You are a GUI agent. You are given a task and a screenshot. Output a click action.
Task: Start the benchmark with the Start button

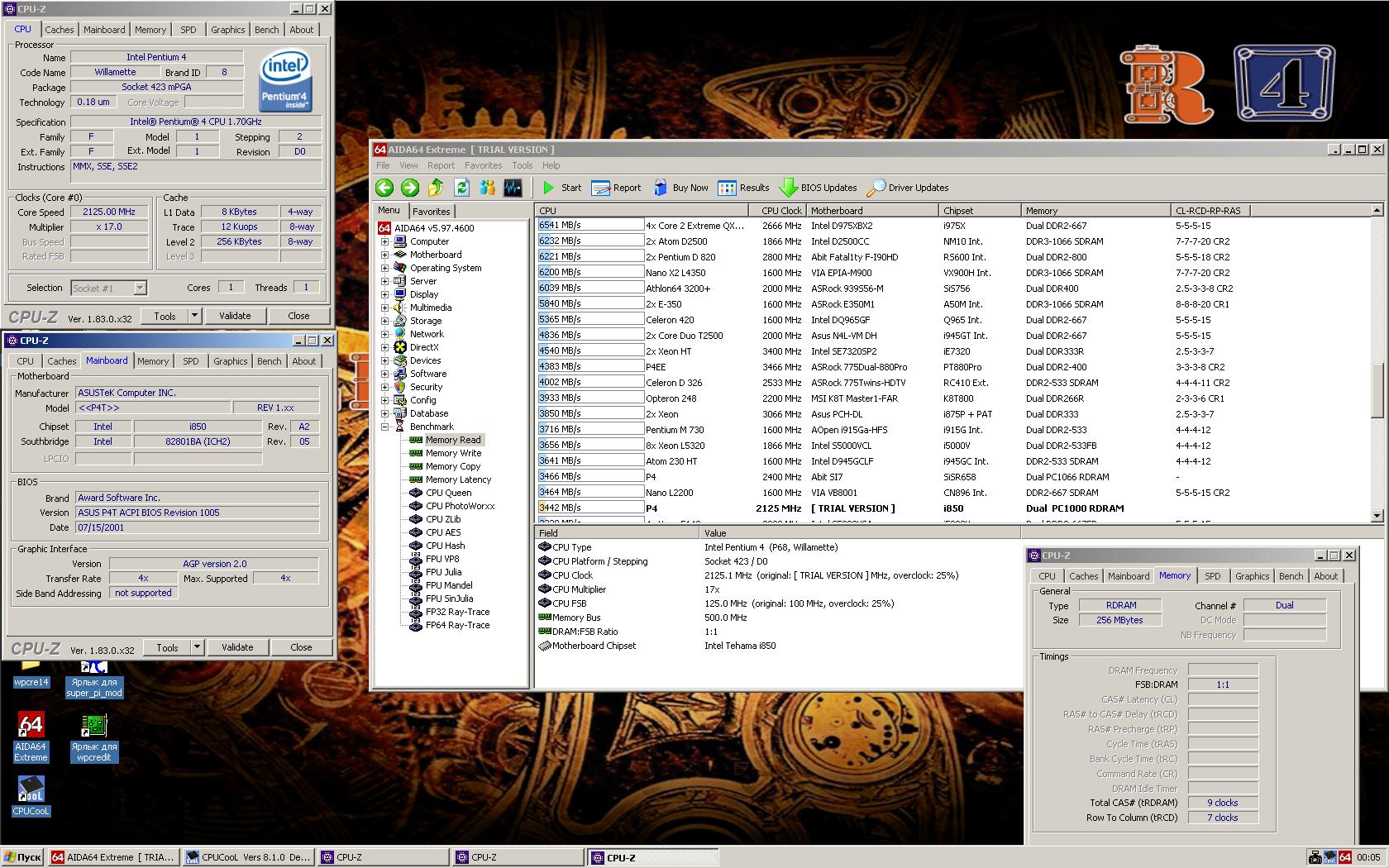[x=562, y=188]
